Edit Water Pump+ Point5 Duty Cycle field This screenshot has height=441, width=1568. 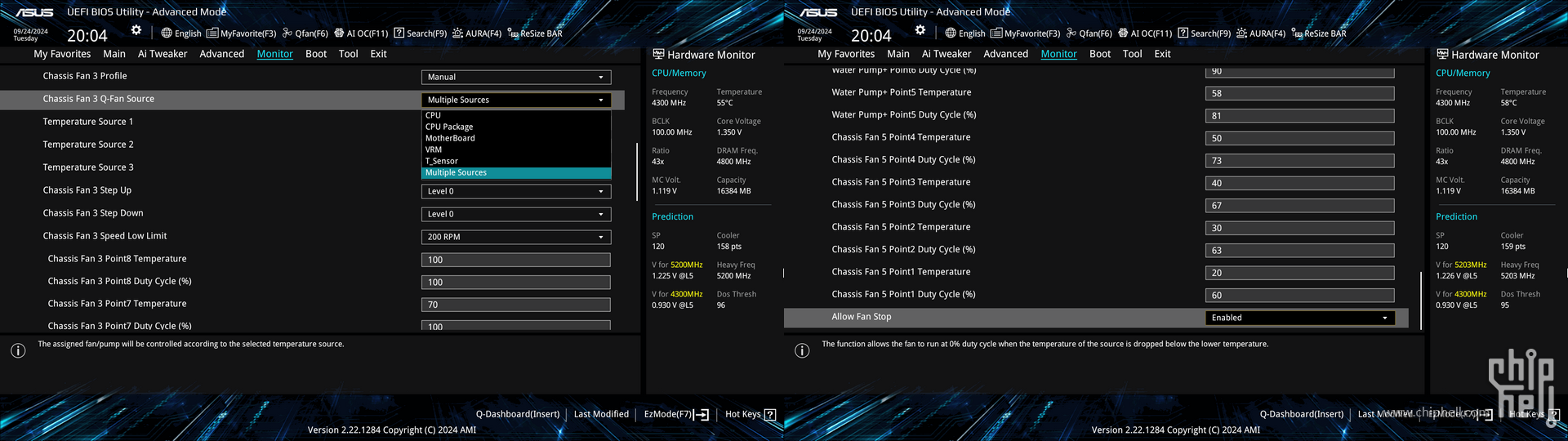[x=1300, y=116]
